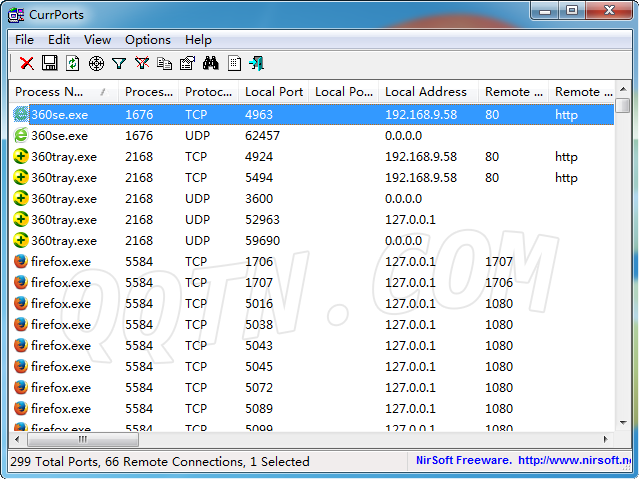Click the save floppy disk icon
This screenshot has height=480, width=640.
[49, 64]
